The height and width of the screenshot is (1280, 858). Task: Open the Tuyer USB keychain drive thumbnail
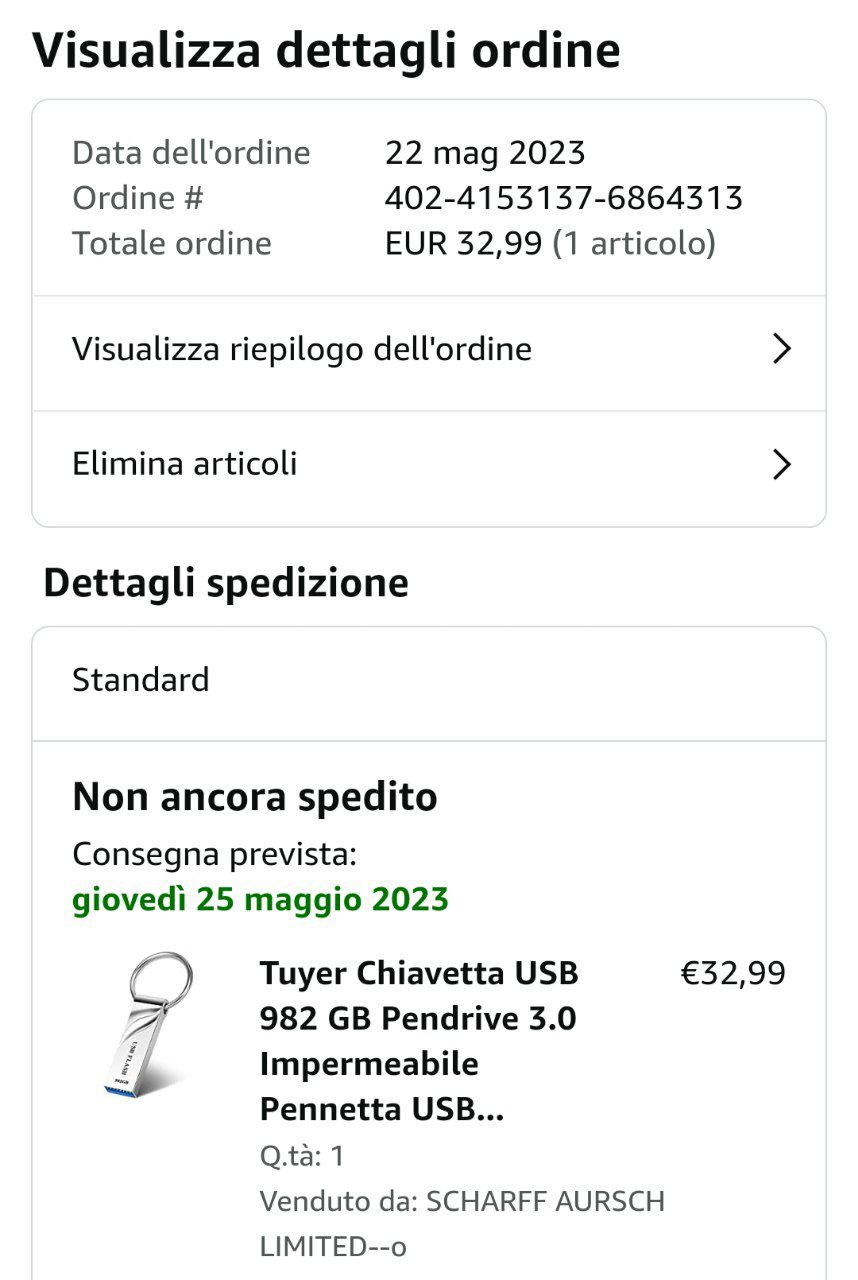coord(149,1025)
